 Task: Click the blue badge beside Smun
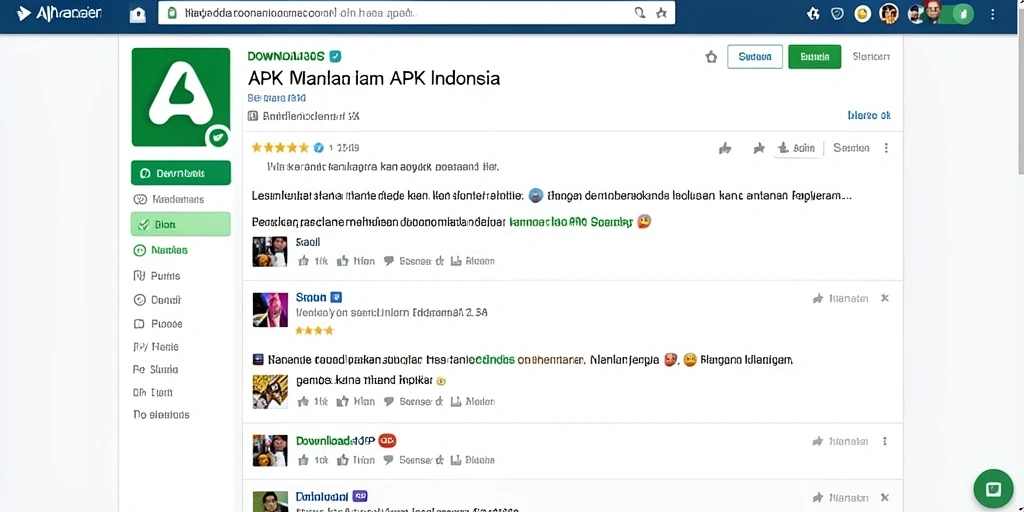[x=336, y=297]
